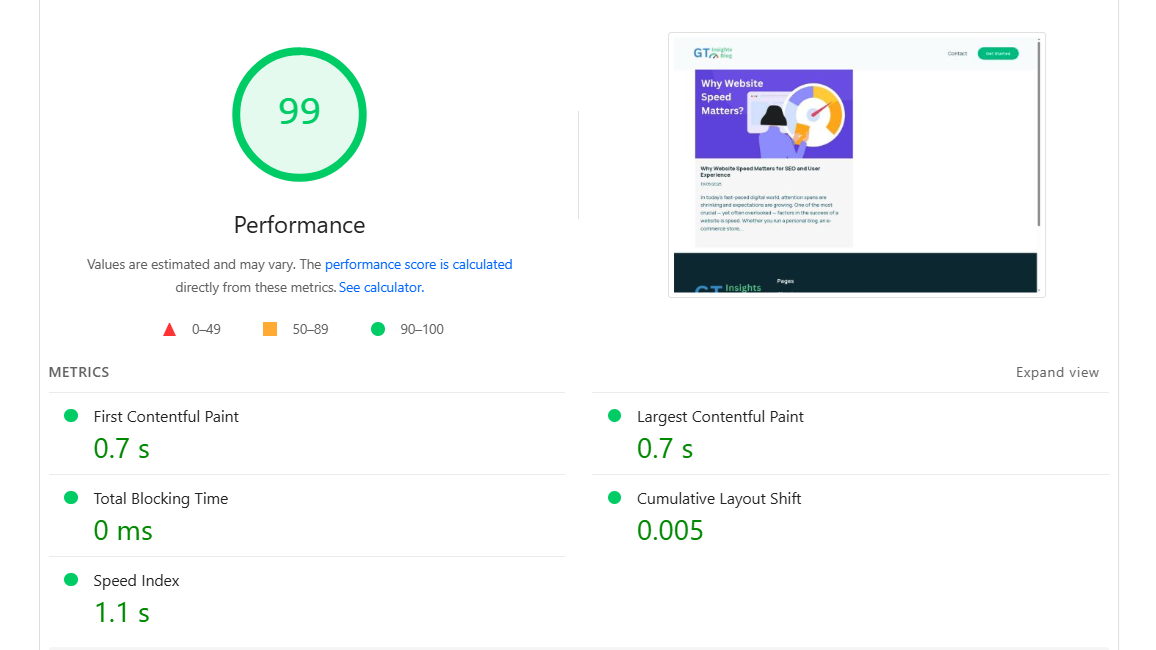This screenshot has height=650, width=1156.
Task: Click the 'Why Website Speed Matters?' banner image
Action: [774, 114]
